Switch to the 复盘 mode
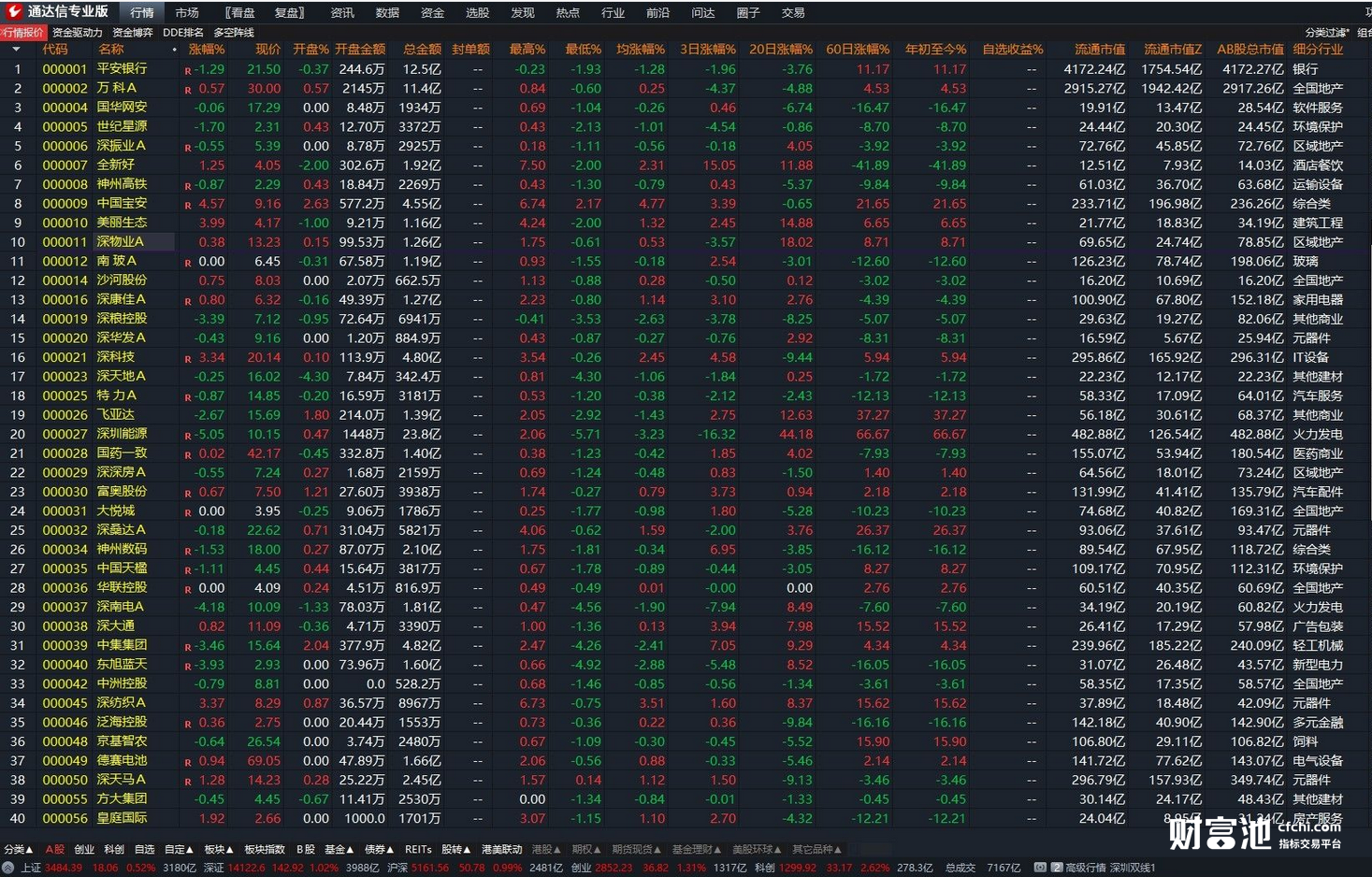Image resolution: width=1372 pixels, height=877 pixels. [290, 12]
